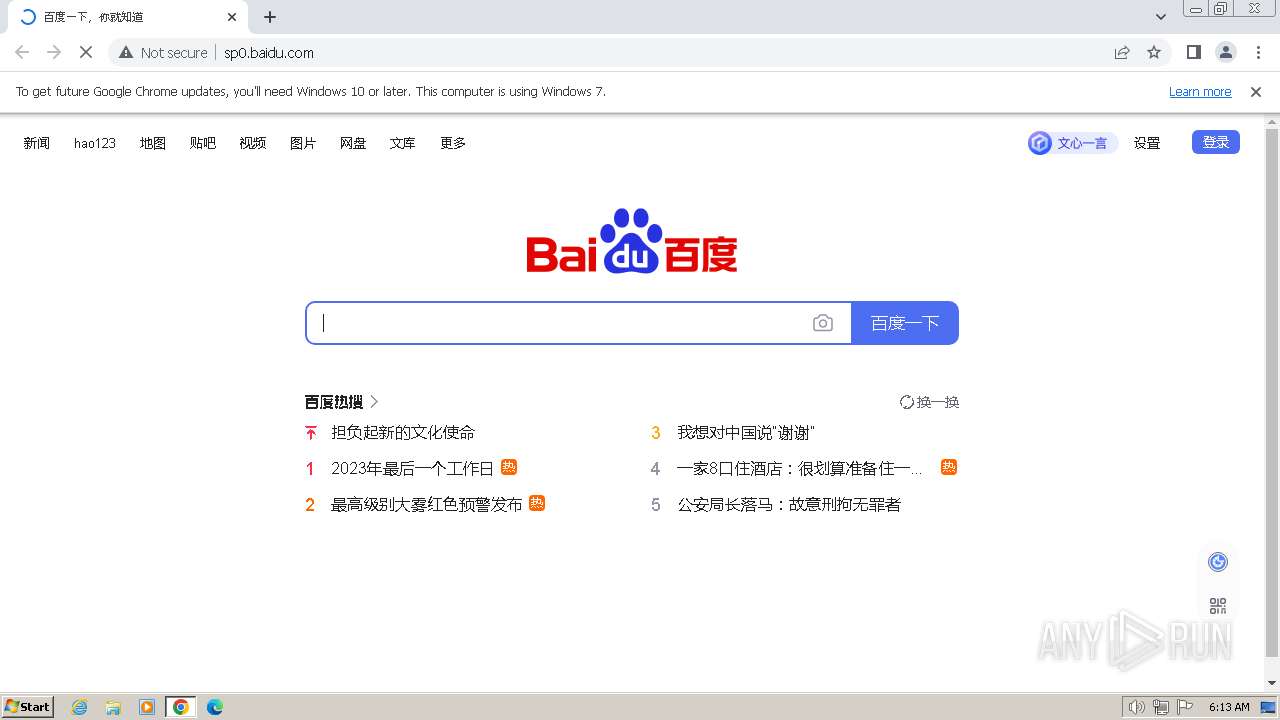Launch Internet Explorer from taskbar
Screen dimensions: 1280x720
[80, 707]
